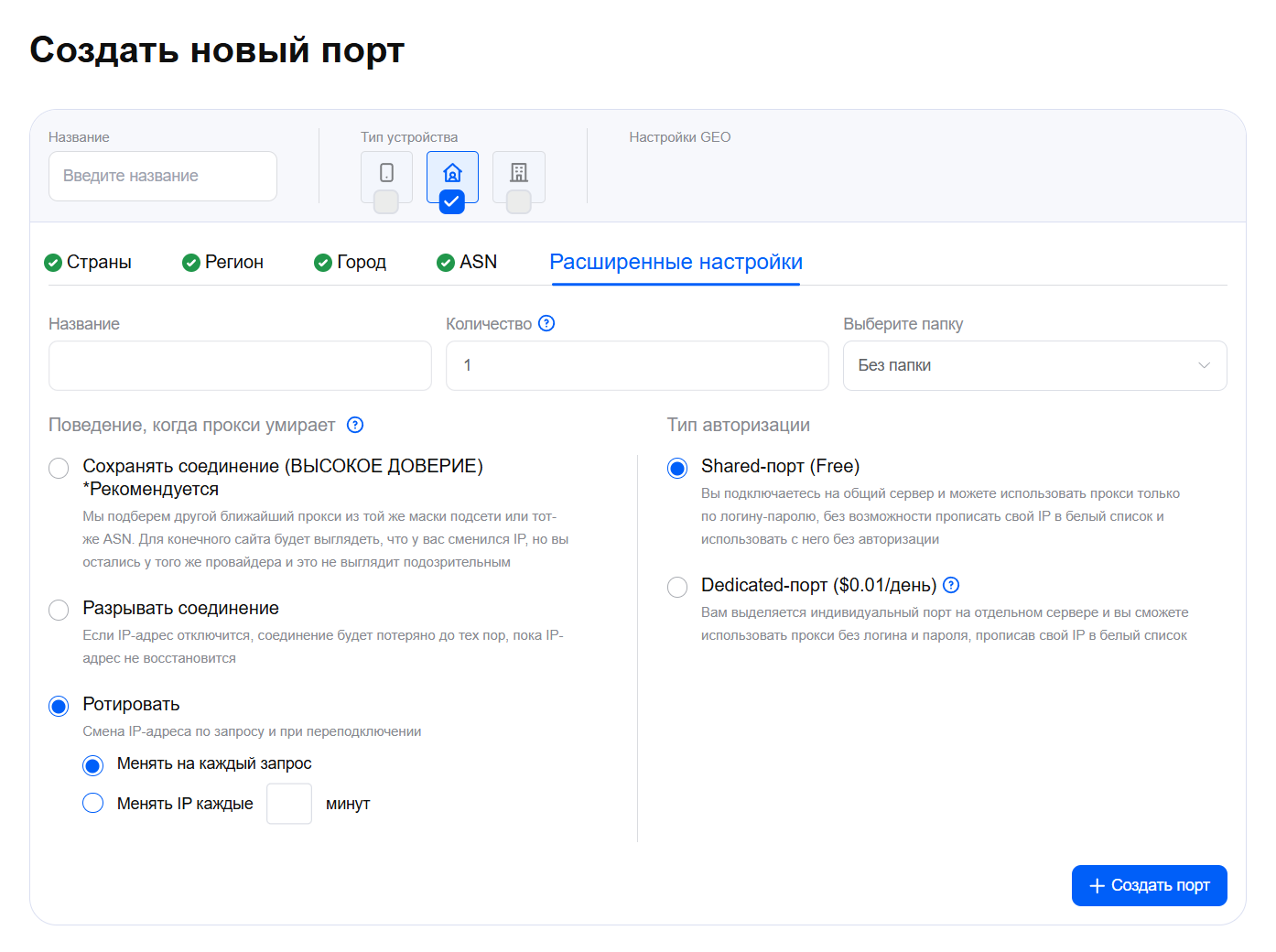Switch to the Страны tab

88,262
